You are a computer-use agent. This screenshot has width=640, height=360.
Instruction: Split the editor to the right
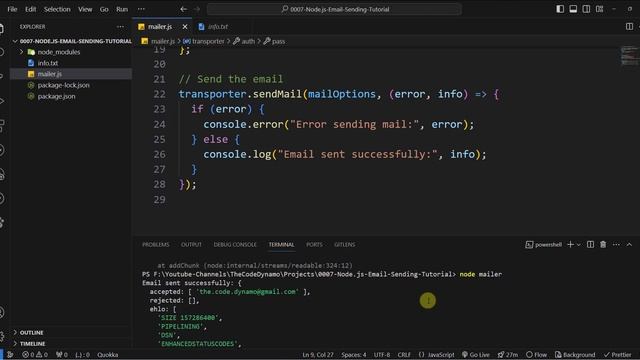(x=629, y=27)
